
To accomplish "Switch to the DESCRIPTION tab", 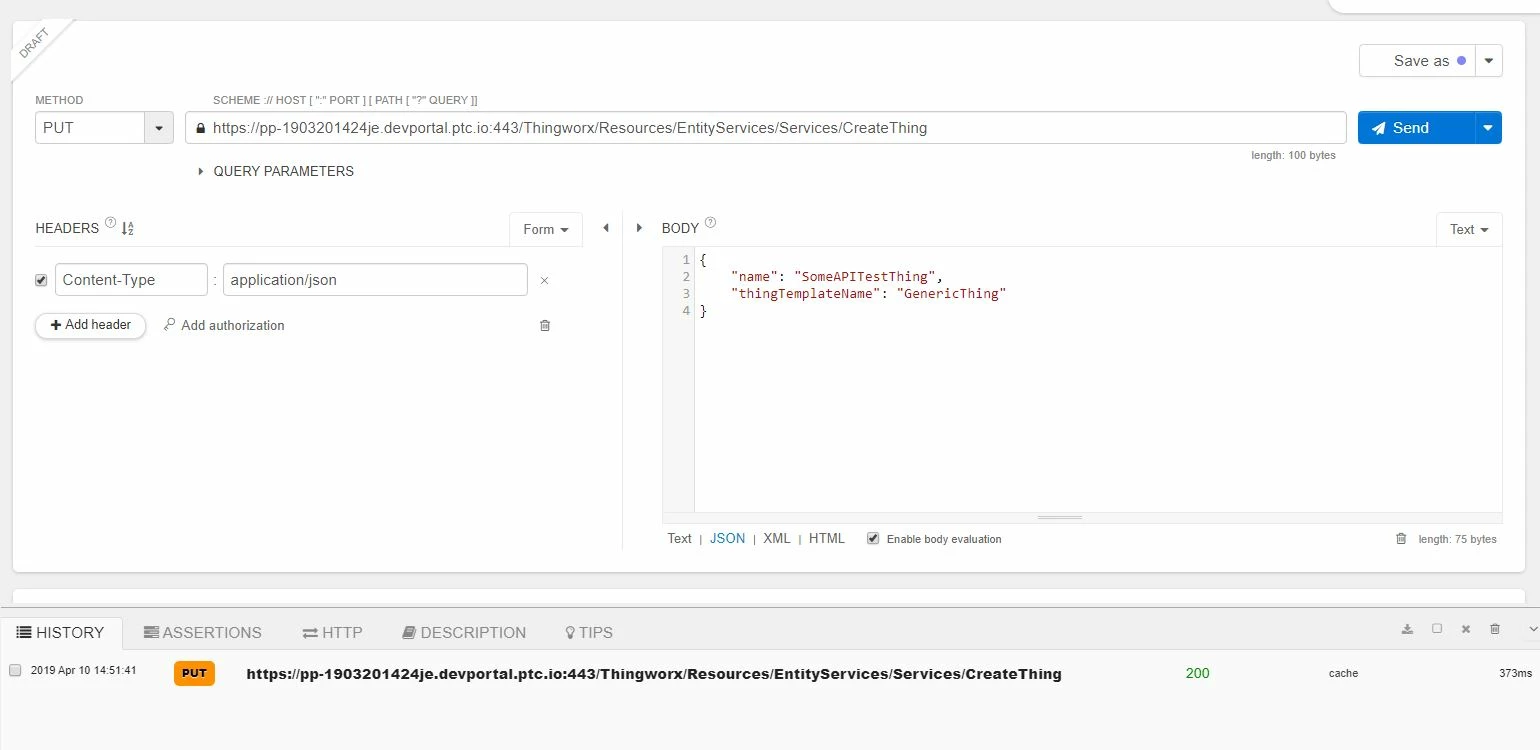I will coord(464,633).
